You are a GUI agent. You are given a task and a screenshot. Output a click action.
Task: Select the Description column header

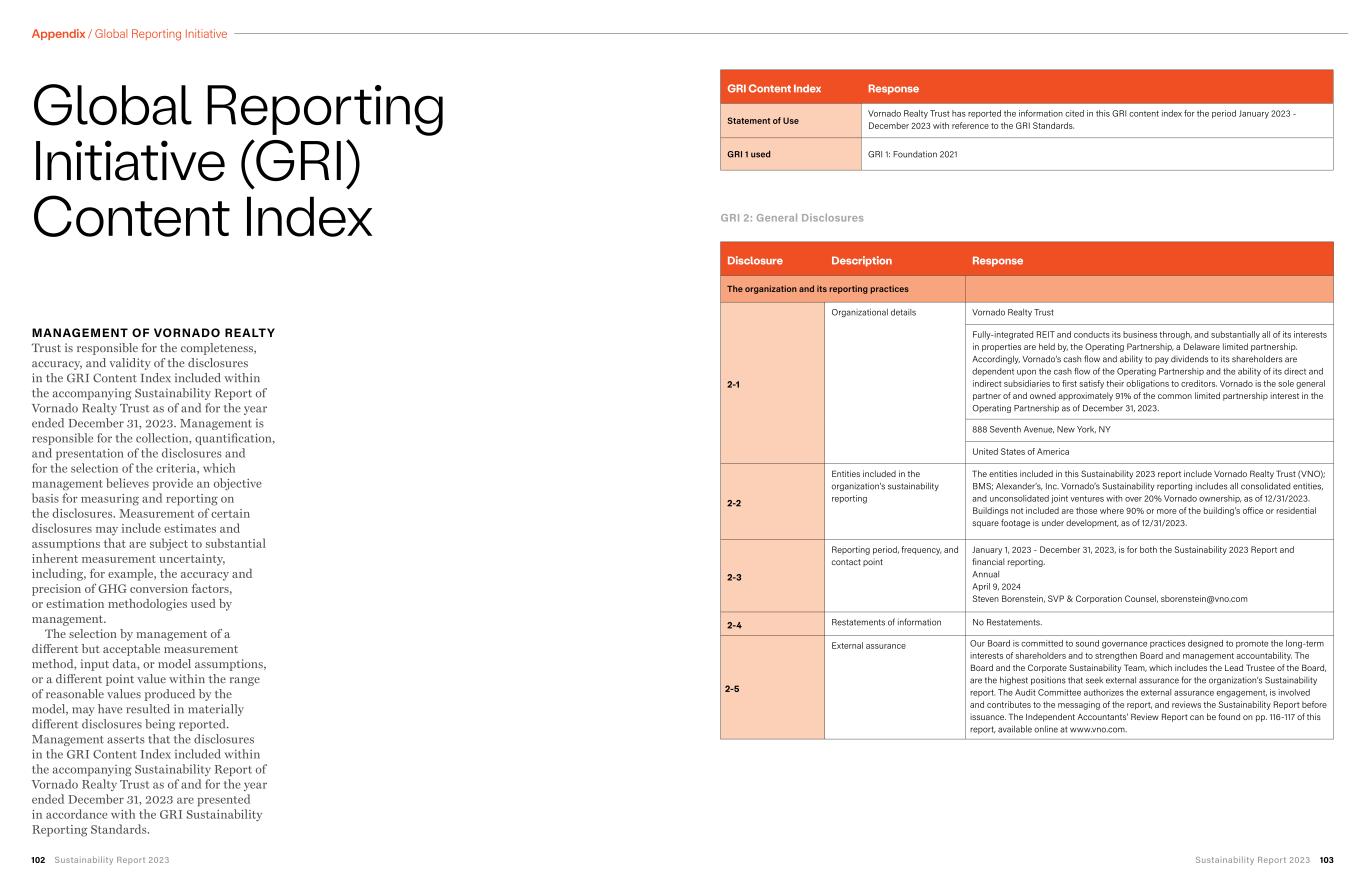(x=861, y=261)
